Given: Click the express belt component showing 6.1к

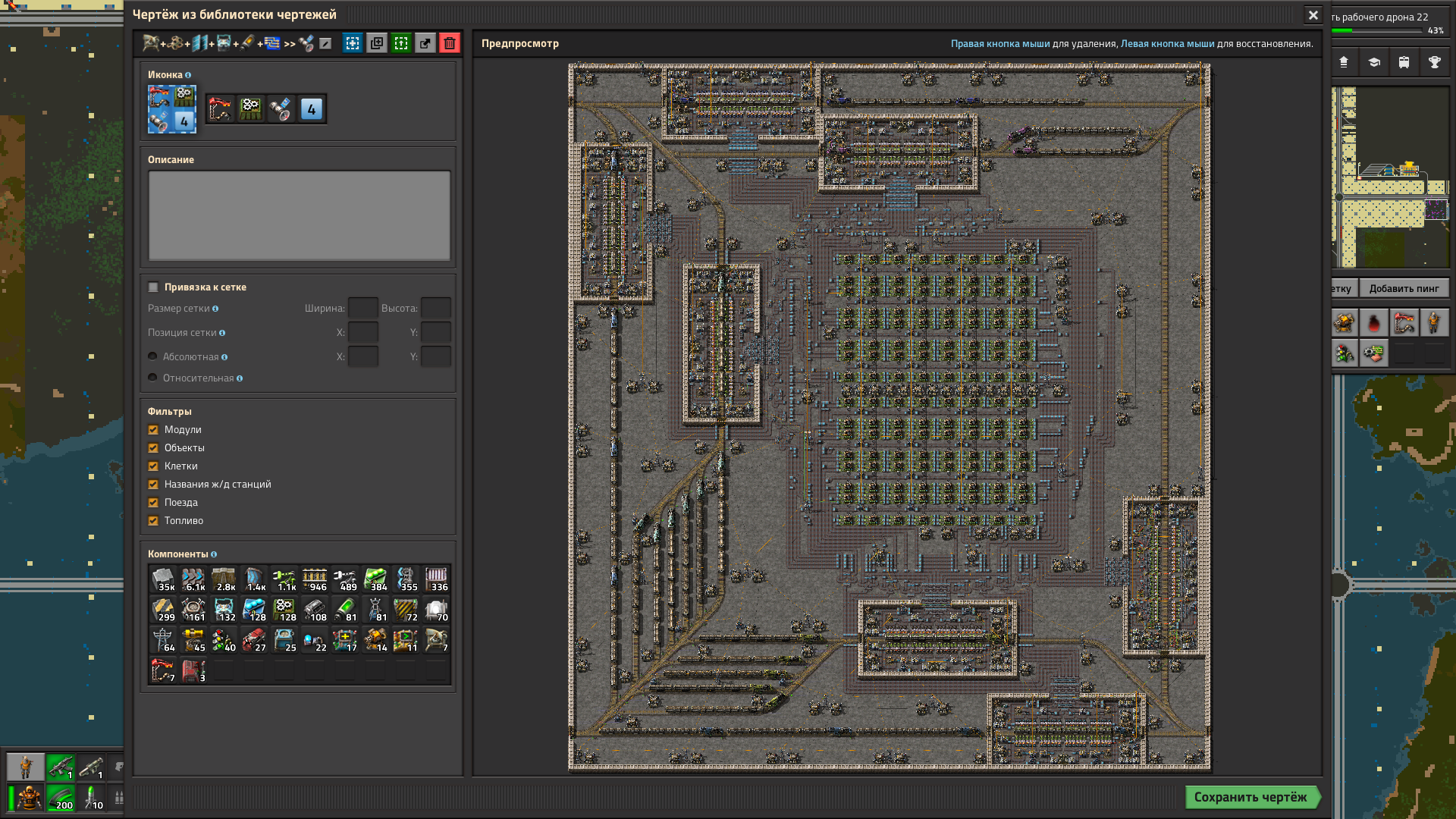Looking at the screenshot, I should pyautogui.click(x=193, y=579).
